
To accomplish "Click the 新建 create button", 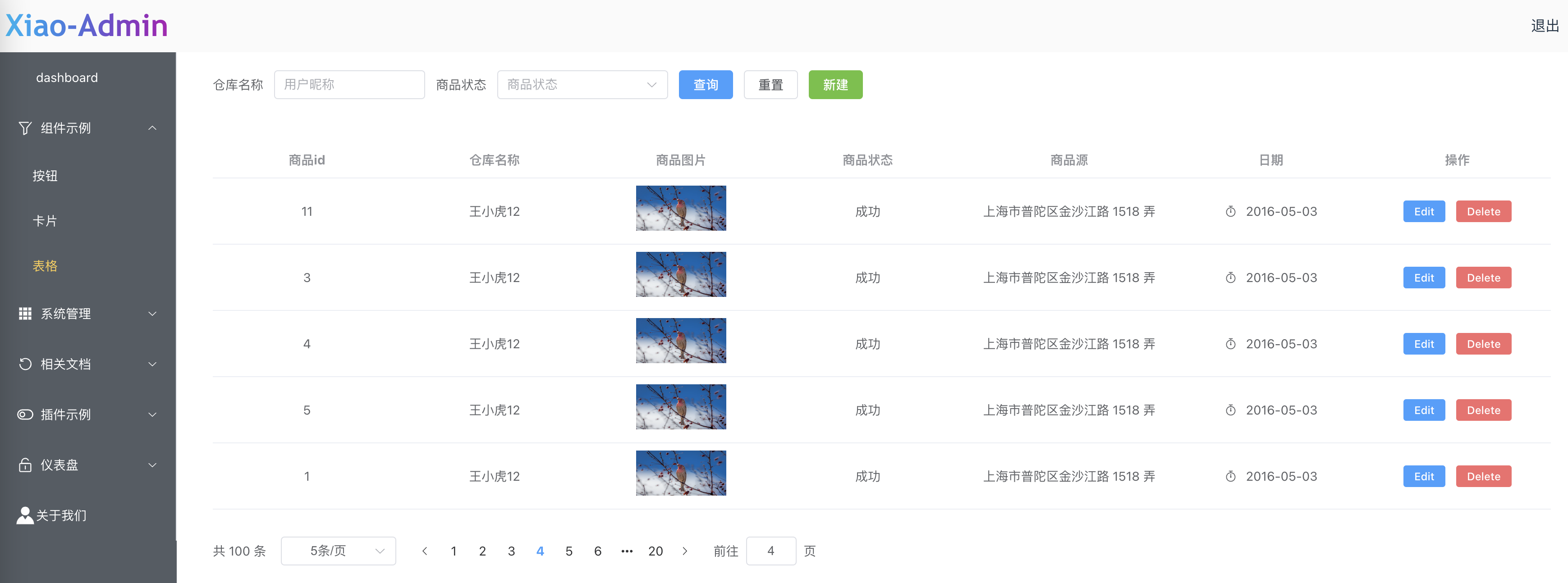I will [835, 85].
